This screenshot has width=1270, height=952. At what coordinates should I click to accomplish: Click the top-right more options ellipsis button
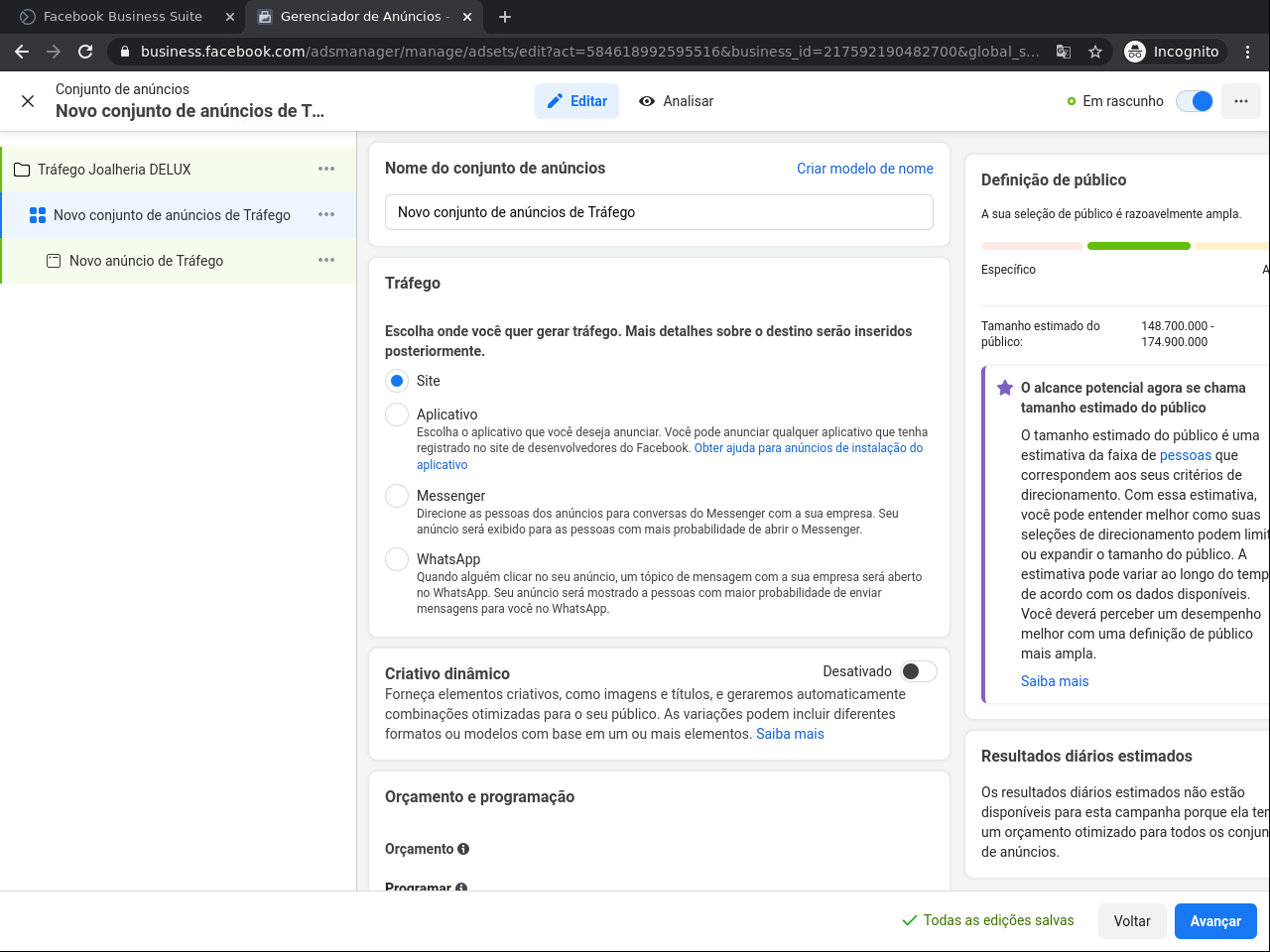click(x=1241, y=101)
